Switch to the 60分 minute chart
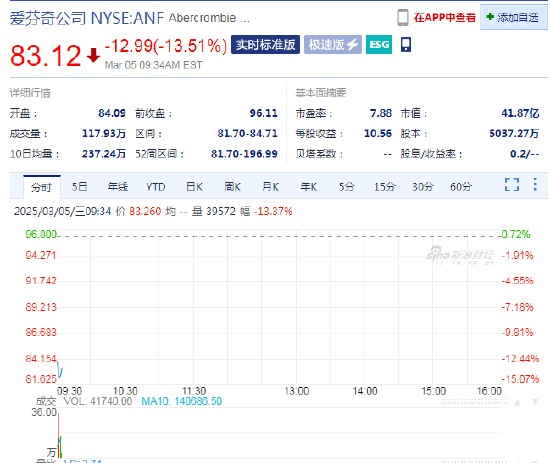The height and width of the screenshot is (463, 550). 461,187
